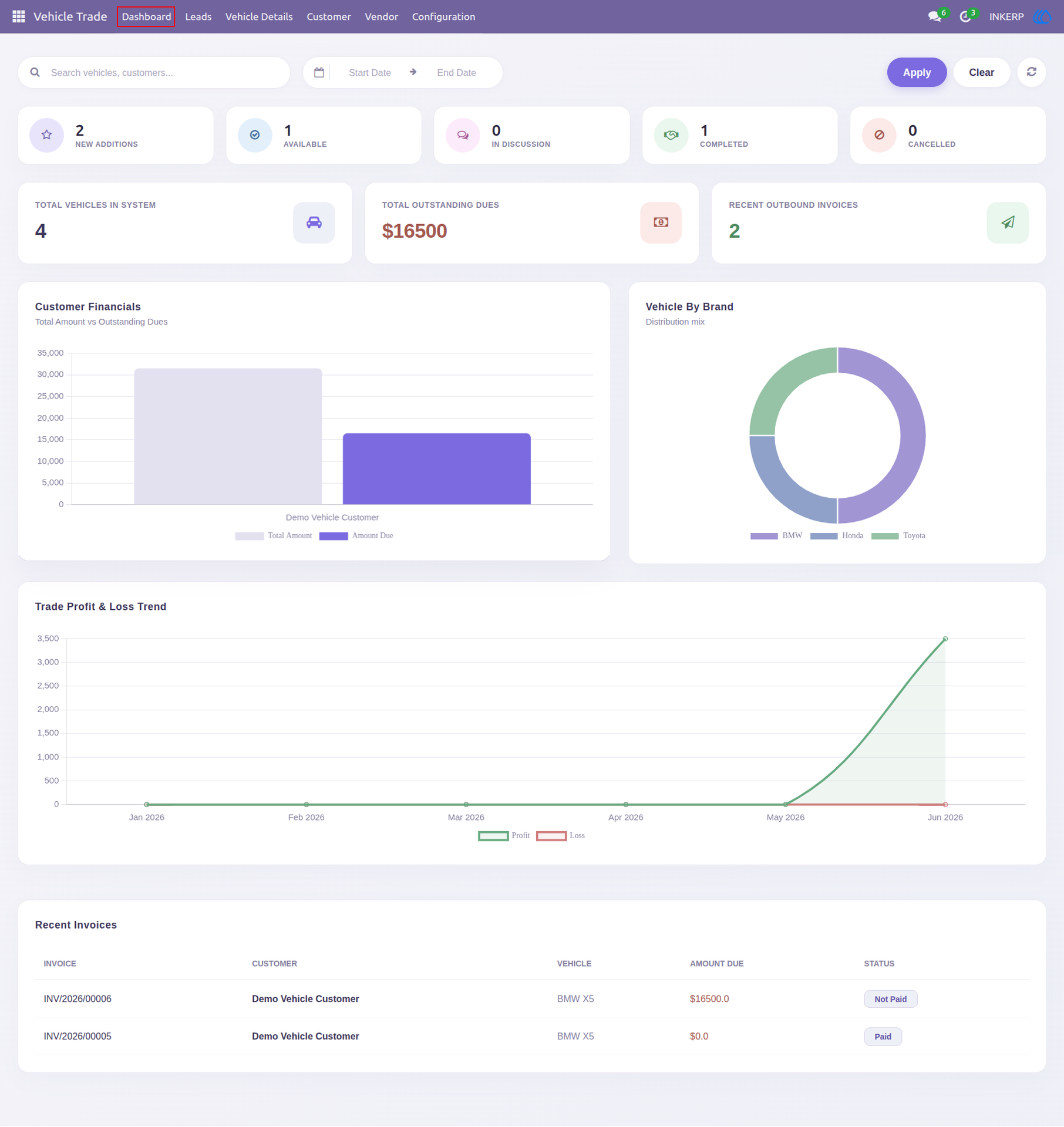Screen dimensions: 1064x1127
Task: Click the Recent Outbound Invoices count 2
Action: [734, 231]
